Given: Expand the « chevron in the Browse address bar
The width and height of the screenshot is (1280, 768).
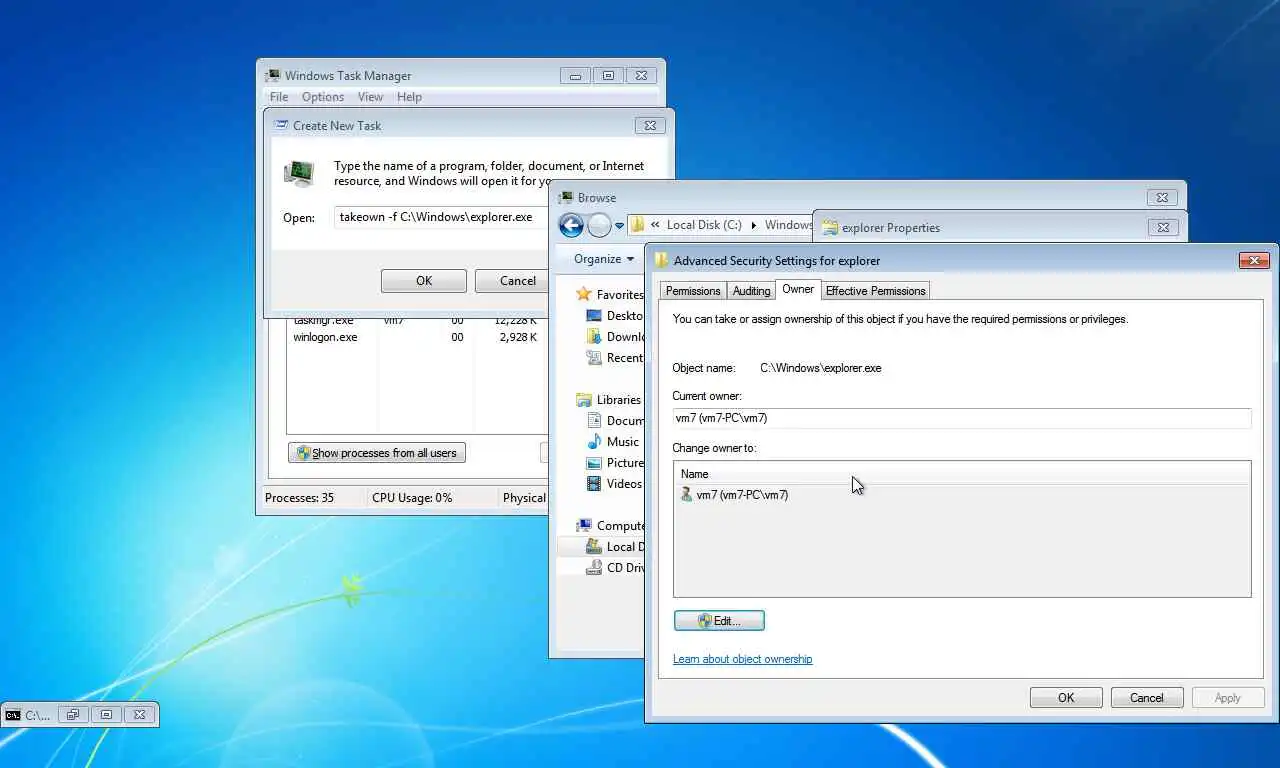Looking at the screenshot, I should pos(655,225).
